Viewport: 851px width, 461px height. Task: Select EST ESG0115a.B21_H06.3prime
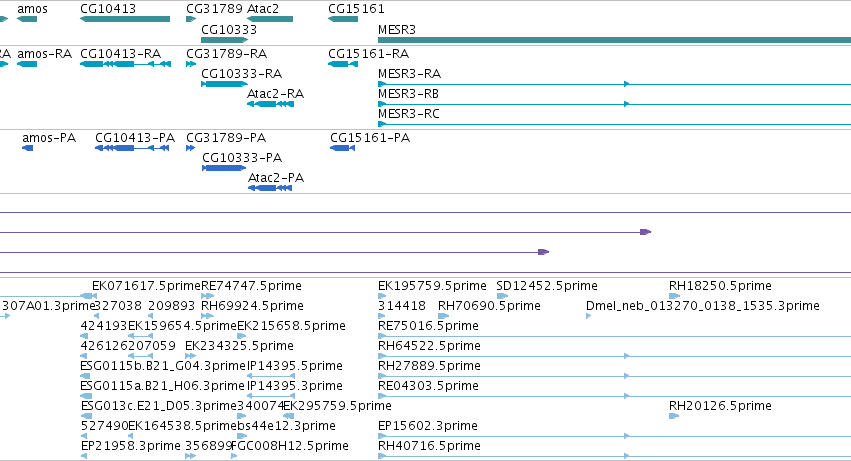click(86, 396)
